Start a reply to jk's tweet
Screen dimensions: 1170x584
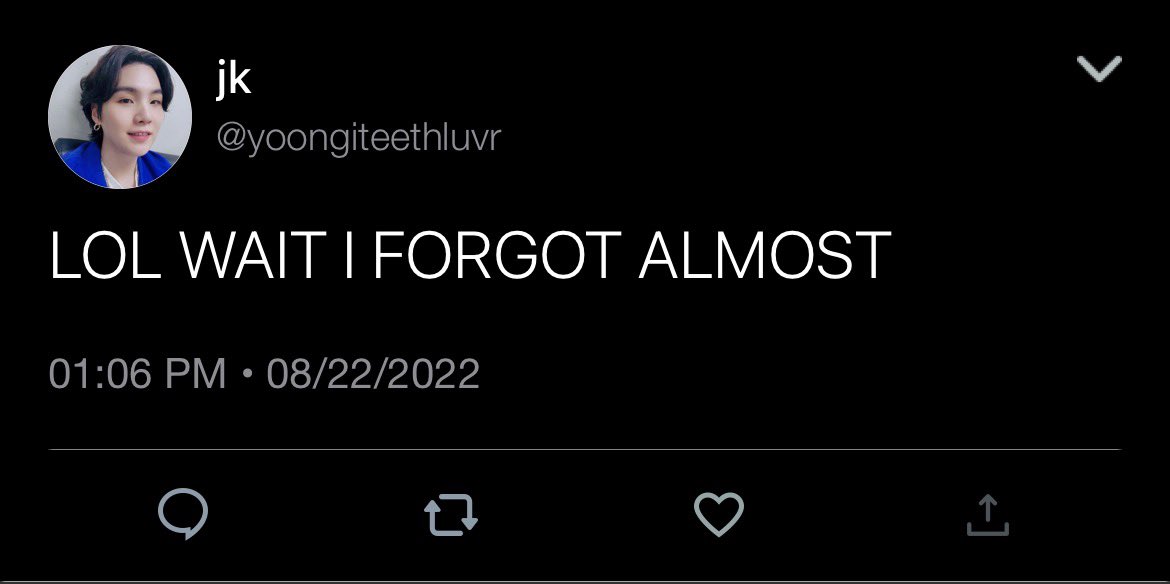point(183,513)
